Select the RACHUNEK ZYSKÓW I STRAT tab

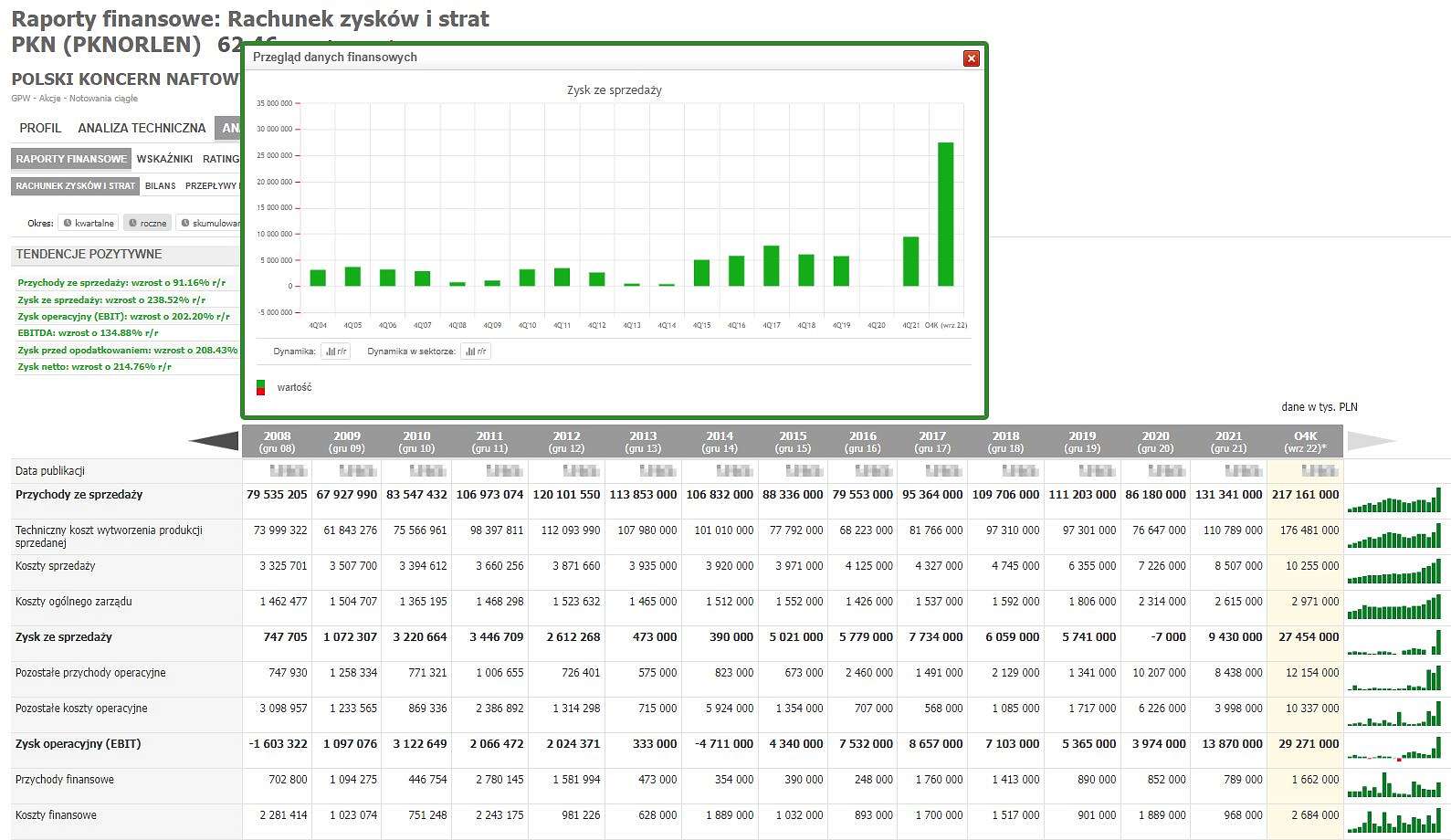coord(75,185)
